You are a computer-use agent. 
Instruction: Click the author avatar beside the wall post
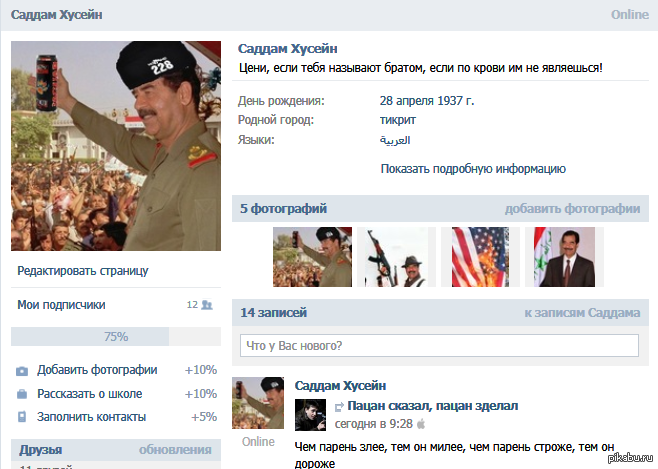pyautogui.click(x=258, y=403)
